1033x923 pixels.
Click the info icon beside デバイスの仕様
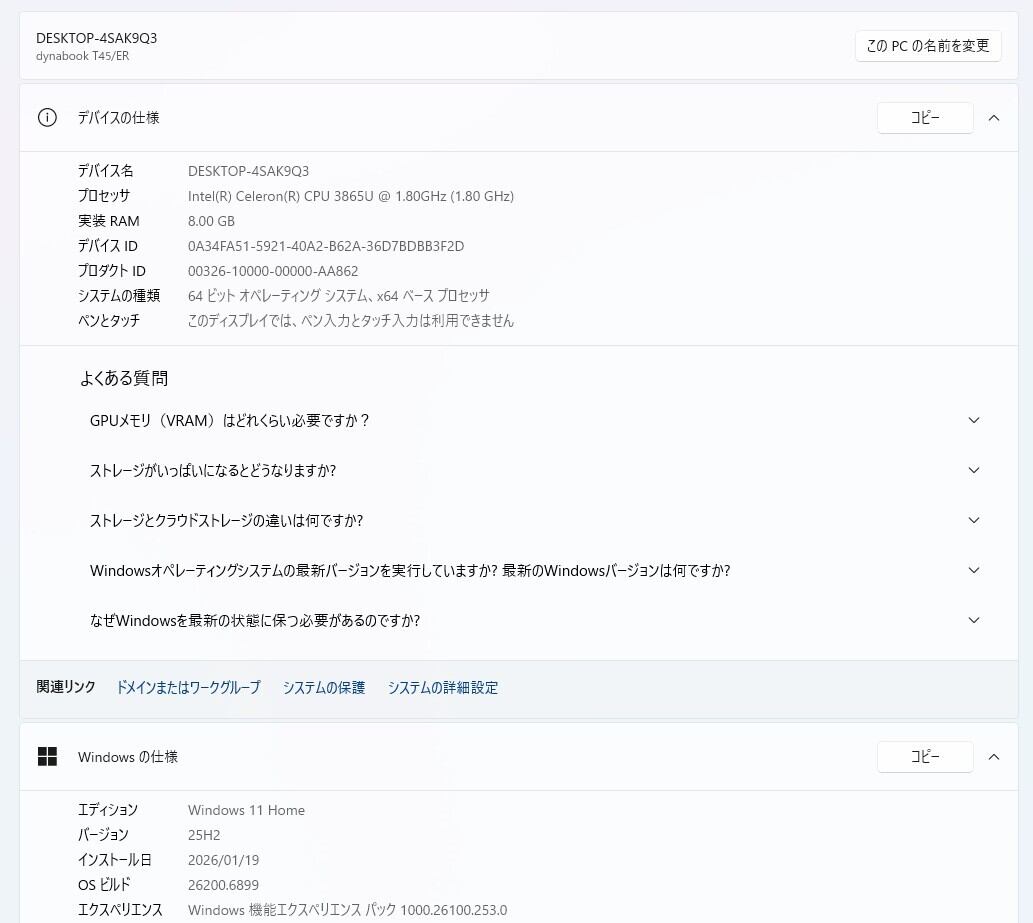[47, 118]
